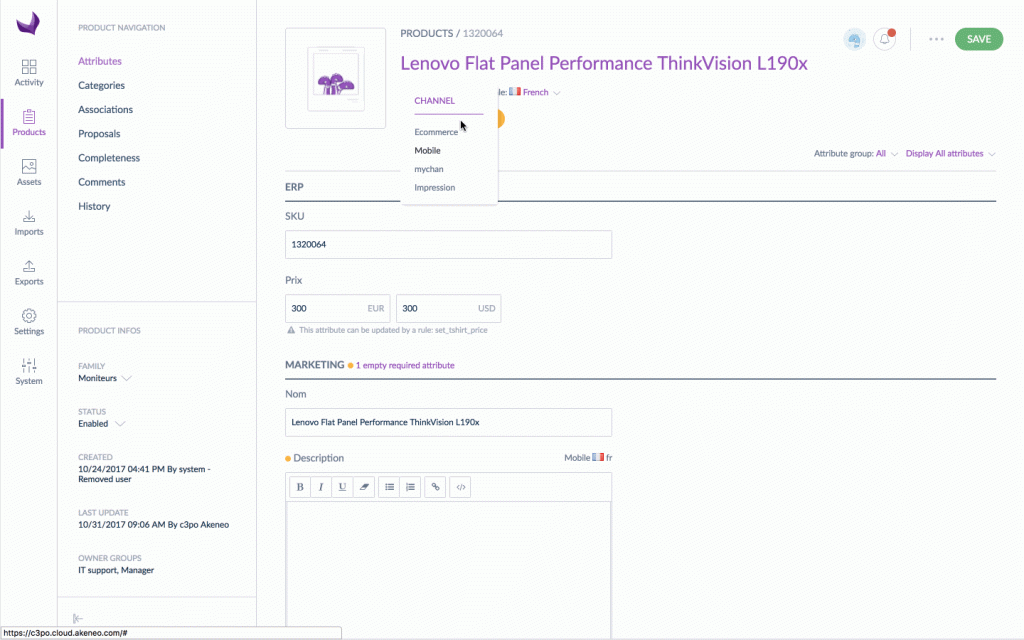The height and width of the screenshot is (640, 1024).
Task: Open the Activity section
Action: tap(29, 72)
